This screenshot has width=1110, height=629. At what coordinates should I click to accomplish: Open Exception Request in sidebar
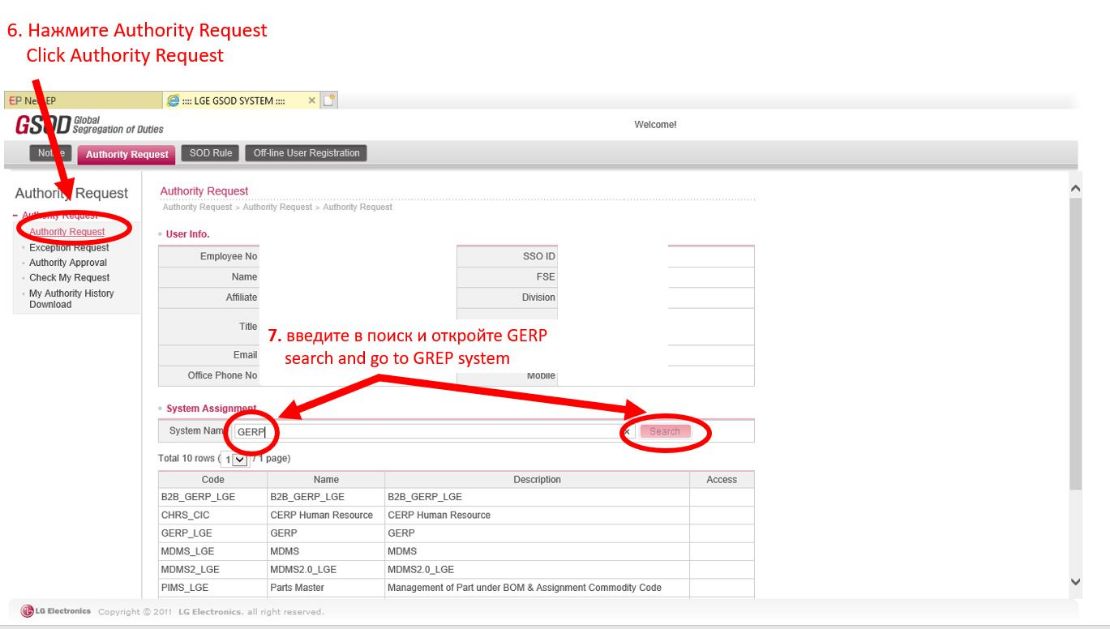tap(69, 248)
